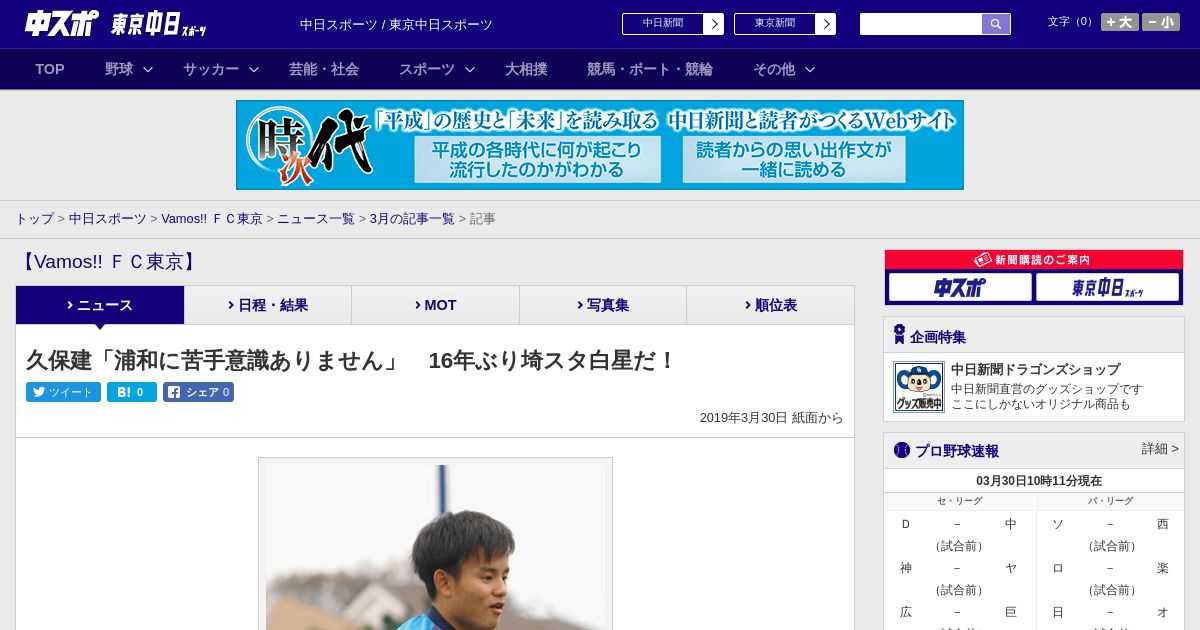This screenshot has width=1200, height=630.
Task: Select the 日程・結果 tab
Action: [x=268, y=305]
